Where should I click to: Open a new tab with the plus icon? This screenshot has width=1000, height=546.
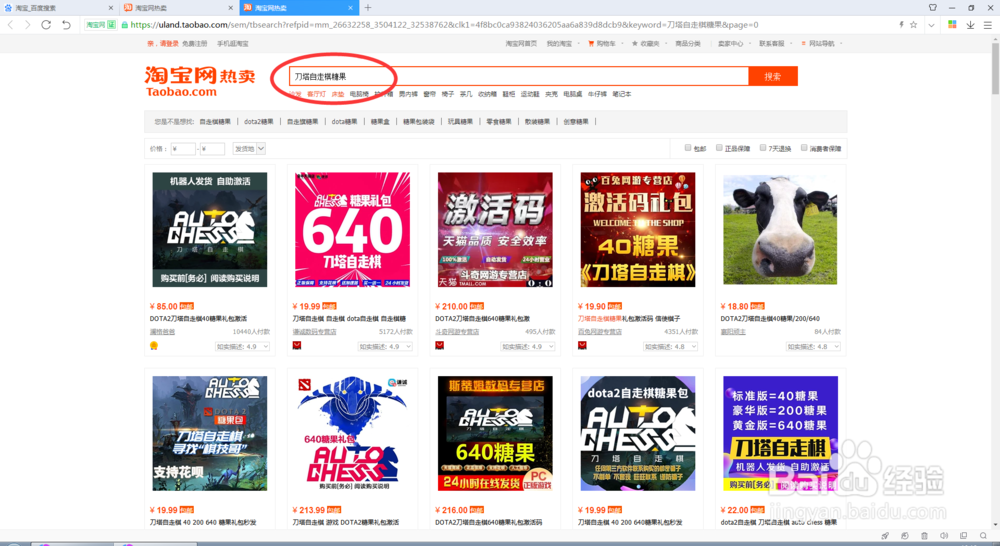[367, 8]
